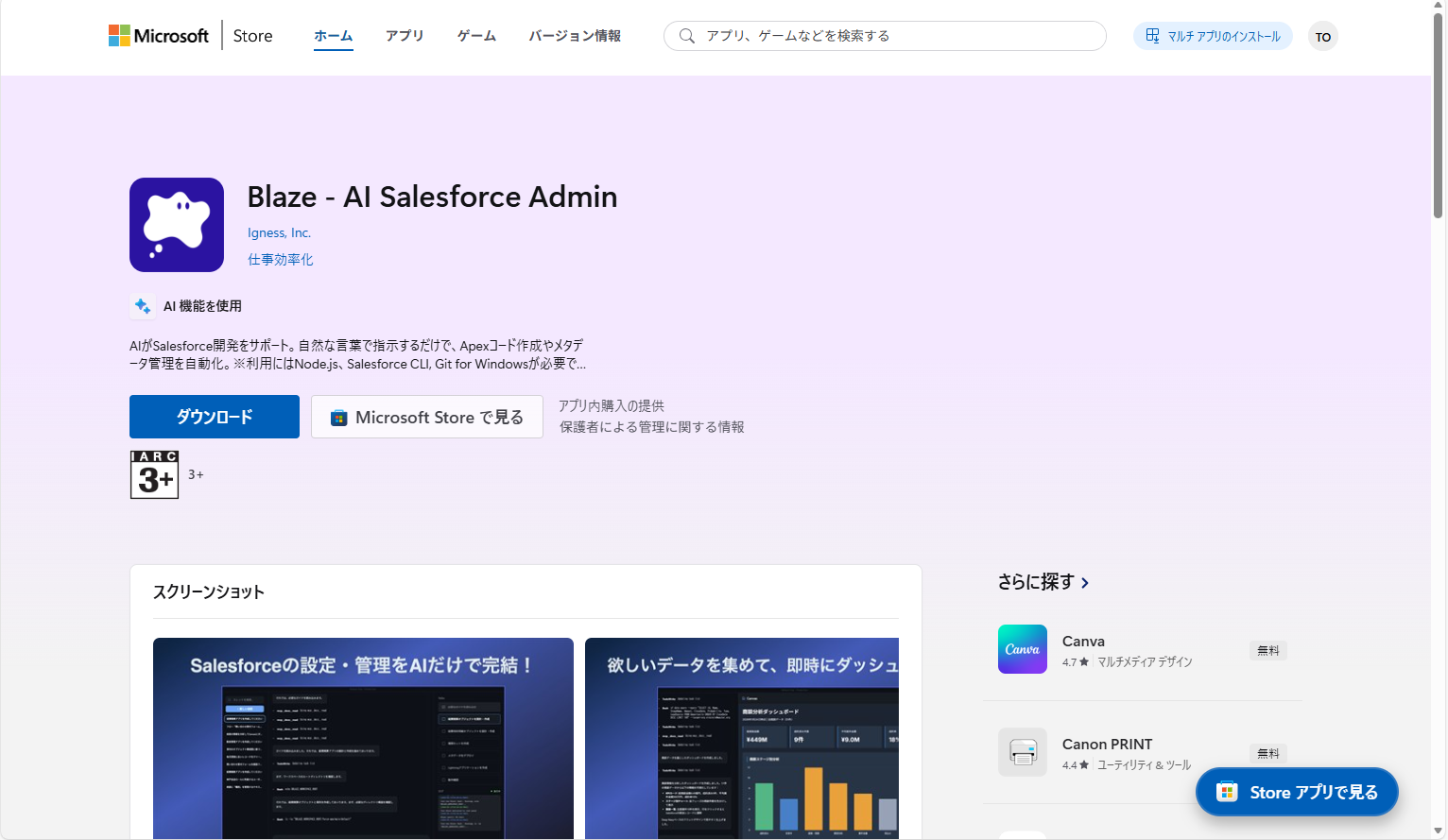The width and height of the screenshot is (1448, 840).
Task: Switch to the ゲーム tab
Action: 476,36
